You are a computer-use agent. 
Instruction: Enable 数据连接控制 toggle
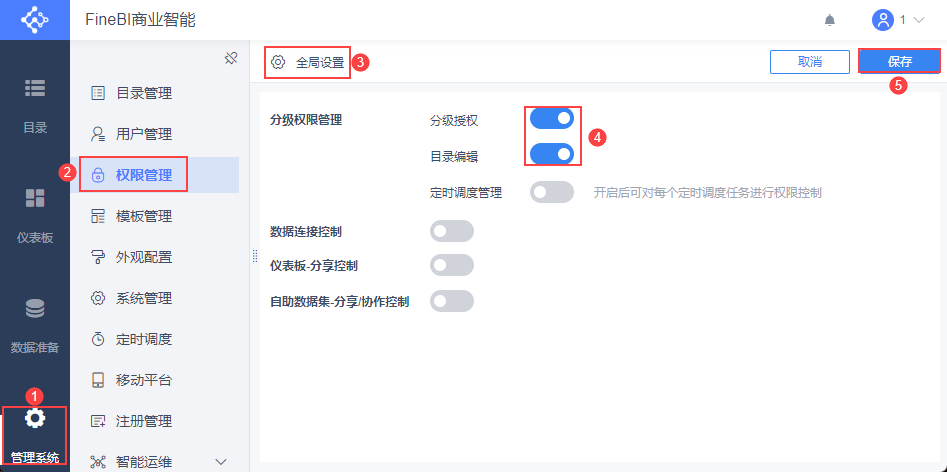pyautogui.click(x=451, y=232)
